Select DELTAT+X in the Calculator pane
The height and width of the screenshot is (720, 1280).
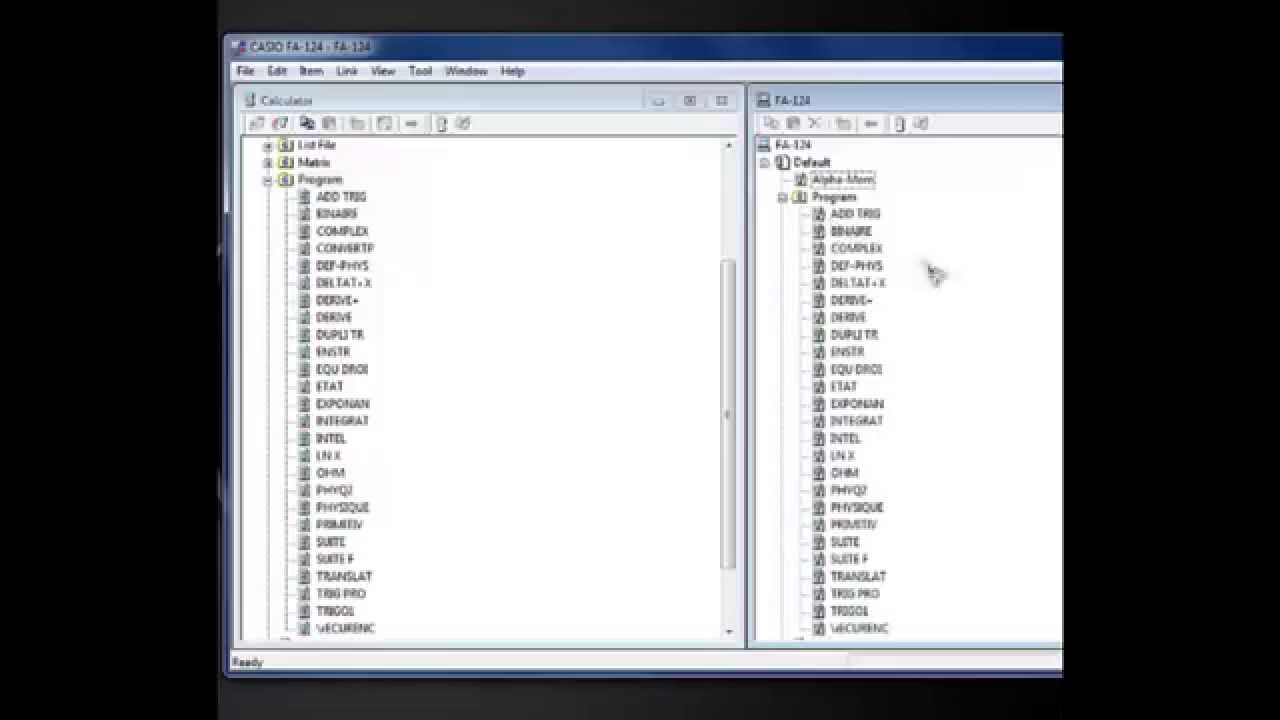click(343, 283)
